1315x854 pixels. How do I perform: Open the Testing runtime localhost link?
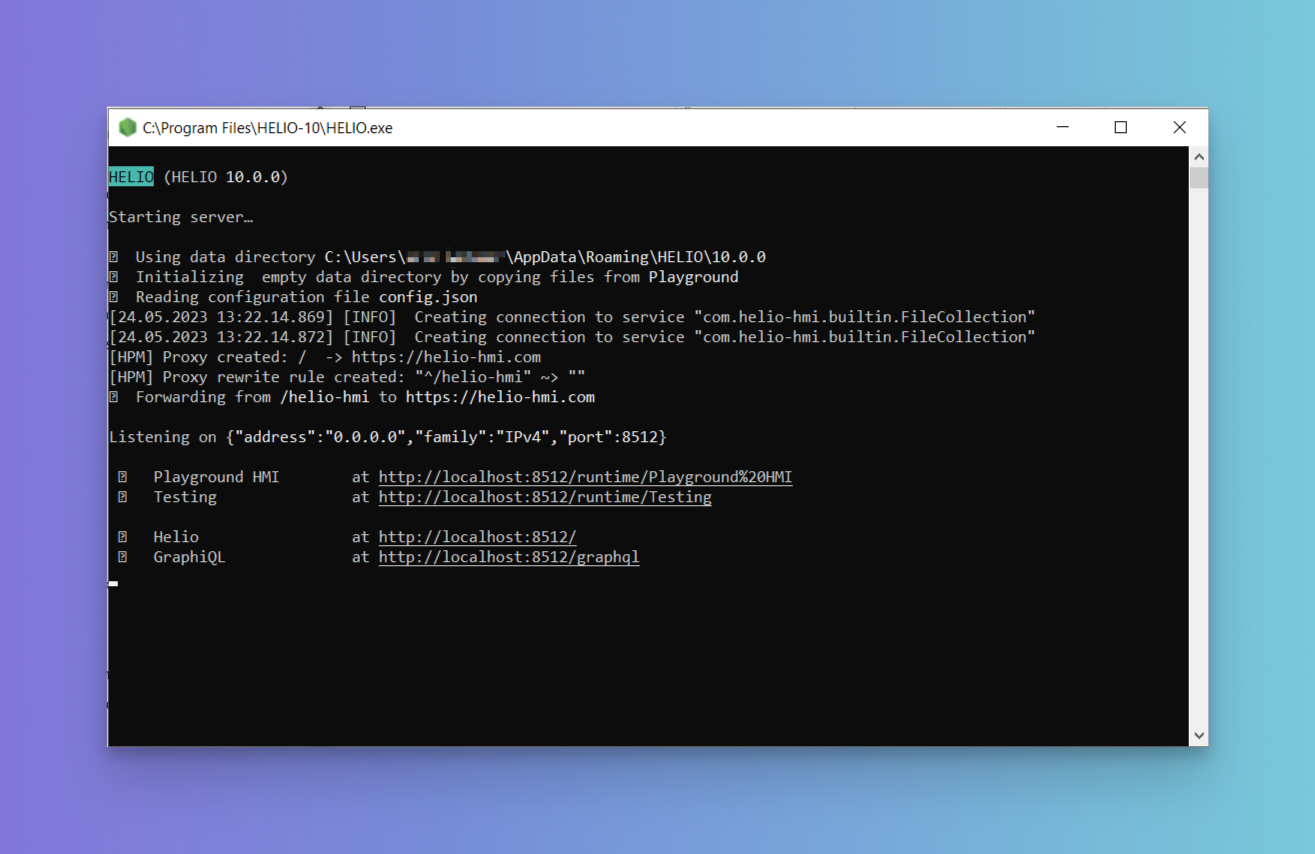point(545,497)
